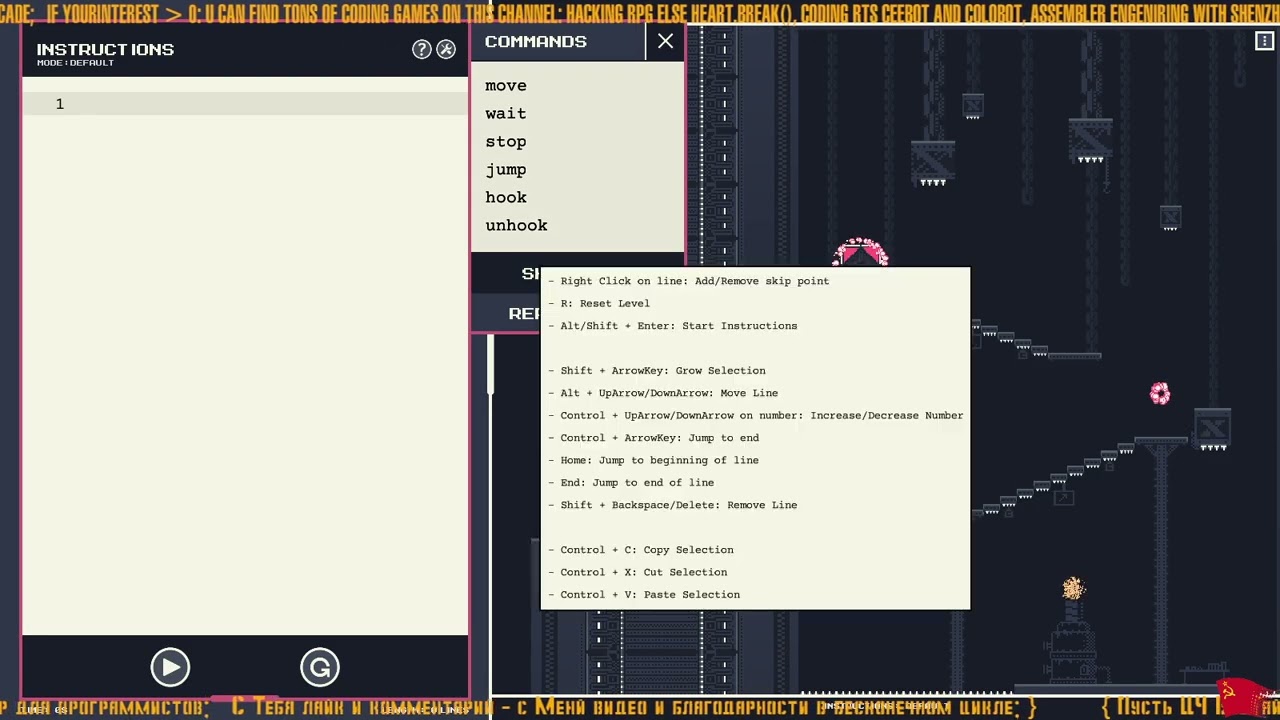
Task: Click 'End: Jump to end of line' hint
Action: [631, 483]
